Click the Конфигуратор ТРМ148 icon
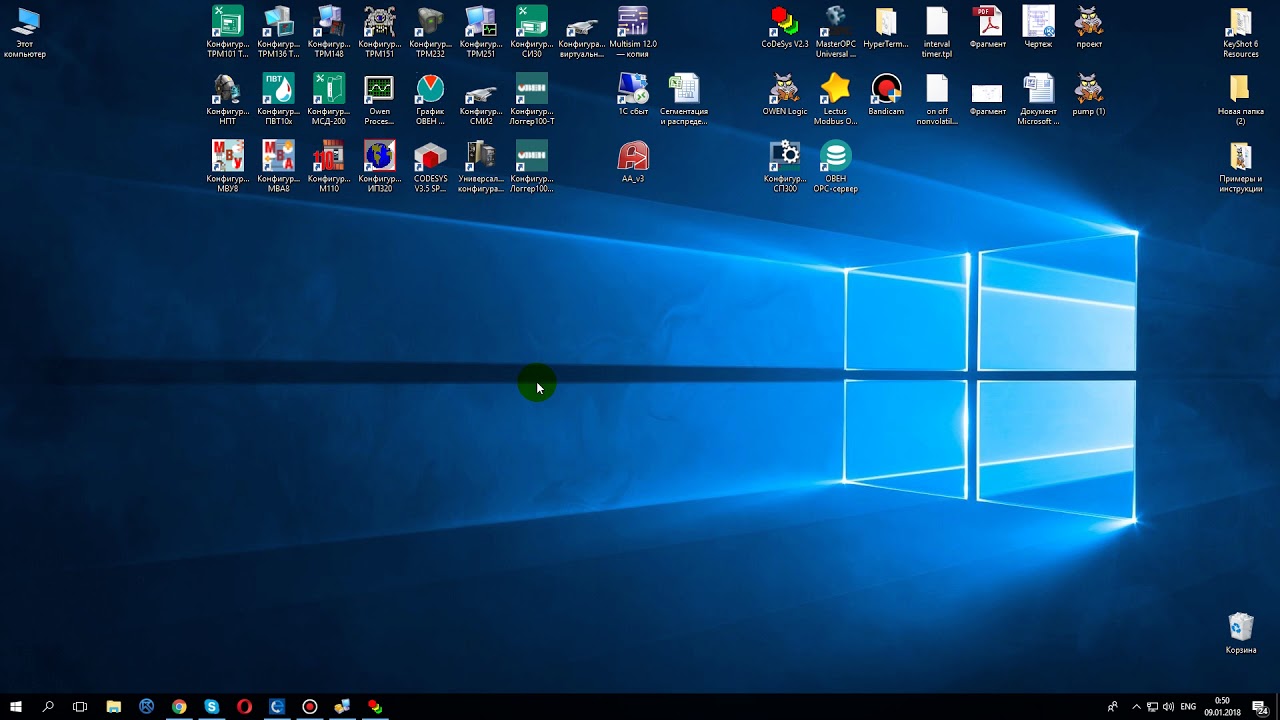This screenshot has width=1280, height=720. tap(329, 32)
